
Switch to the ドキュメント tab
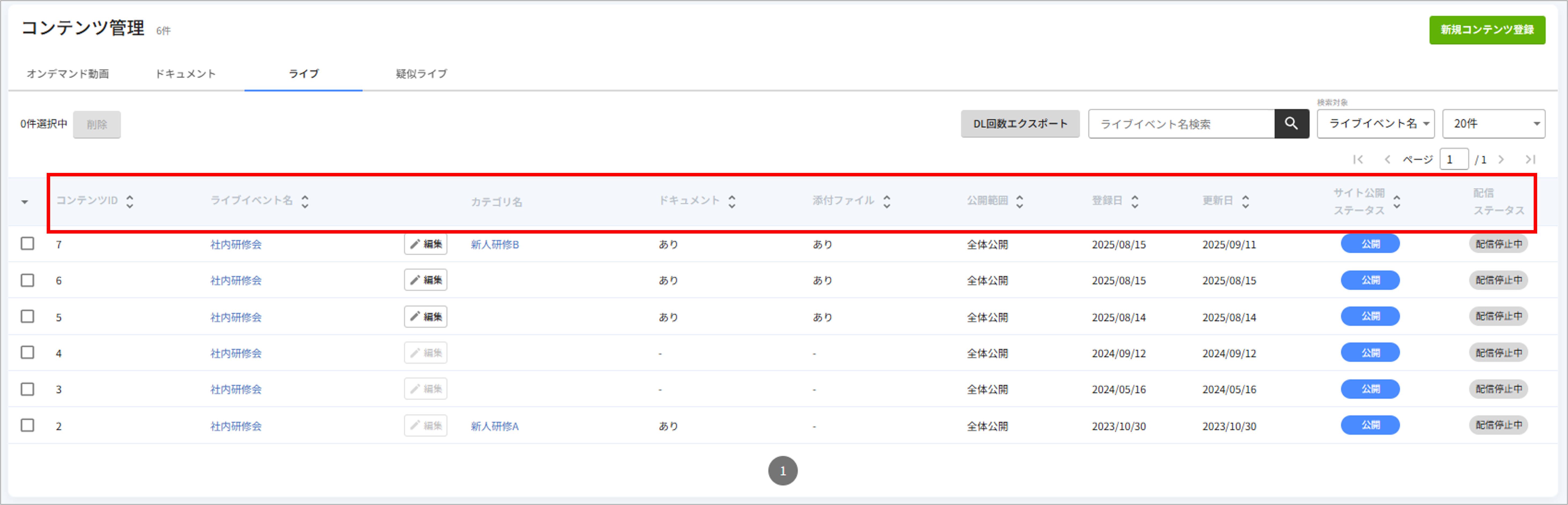point(185,74)
